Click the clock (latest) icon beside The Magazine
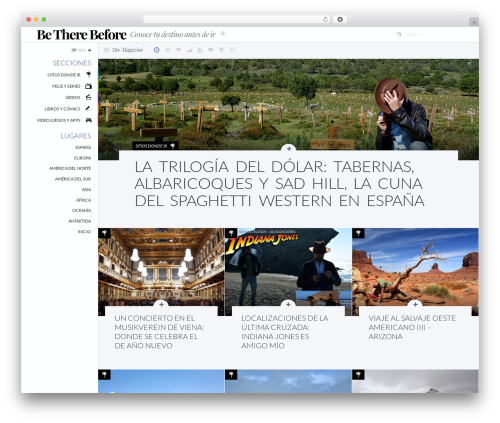The width and height of the screenshot is (500, 423). [157, 50]
